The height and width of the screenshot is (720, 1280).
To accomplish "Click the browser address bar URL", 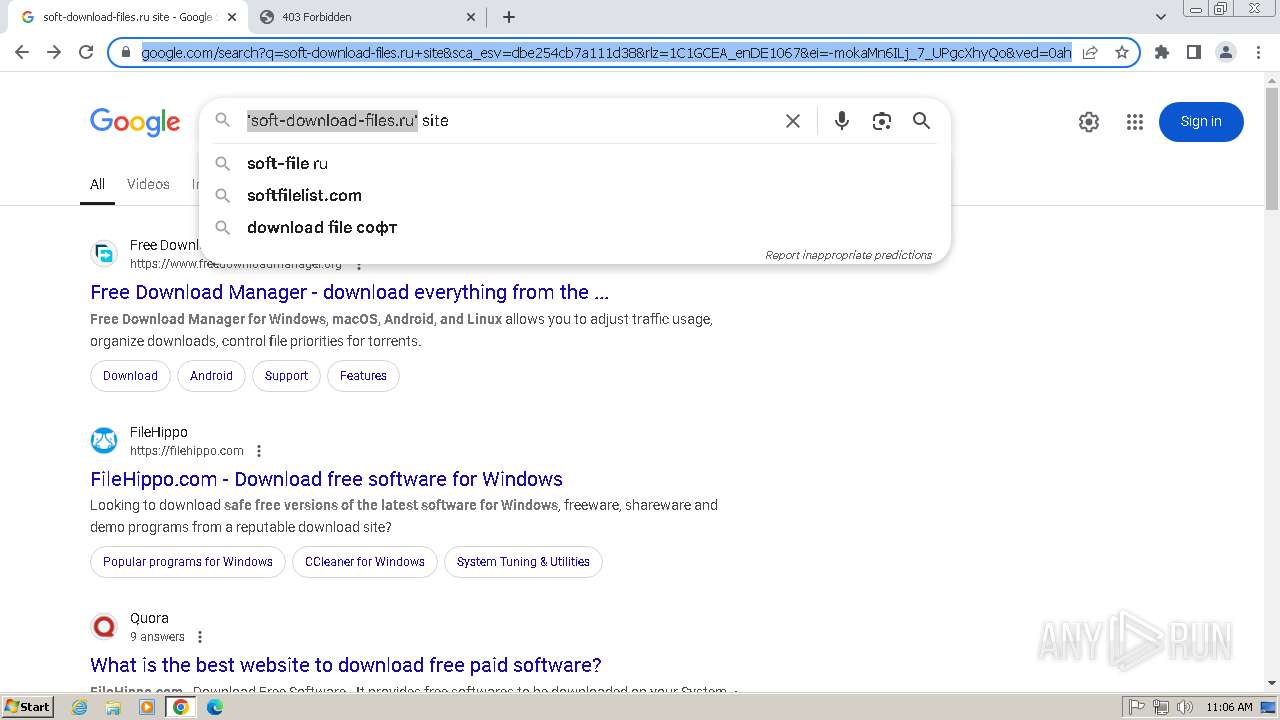I will tap(606, 52).
